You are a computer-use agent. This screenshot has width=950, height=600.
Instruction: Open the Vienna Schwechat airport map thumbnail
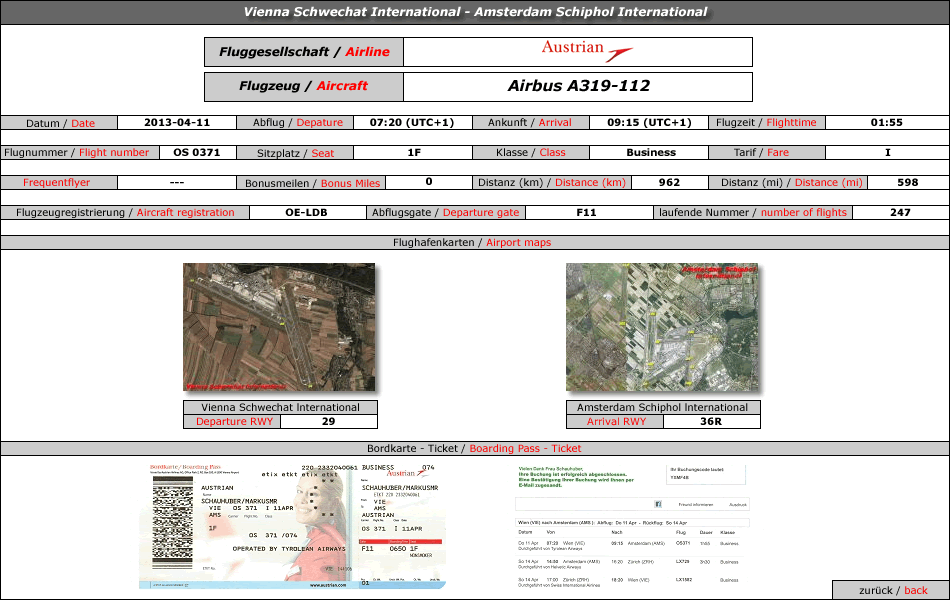pyautogui.click(x=279, y=327)
